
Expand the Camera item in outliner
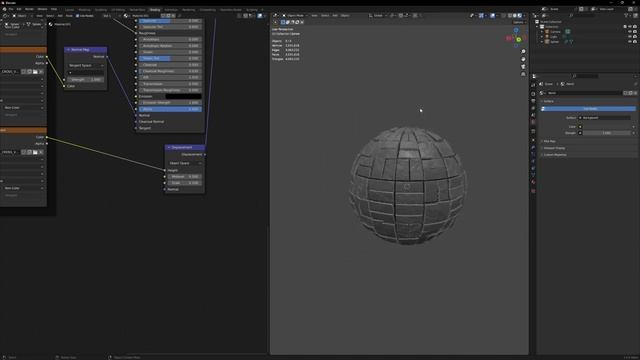coord(542,31)
